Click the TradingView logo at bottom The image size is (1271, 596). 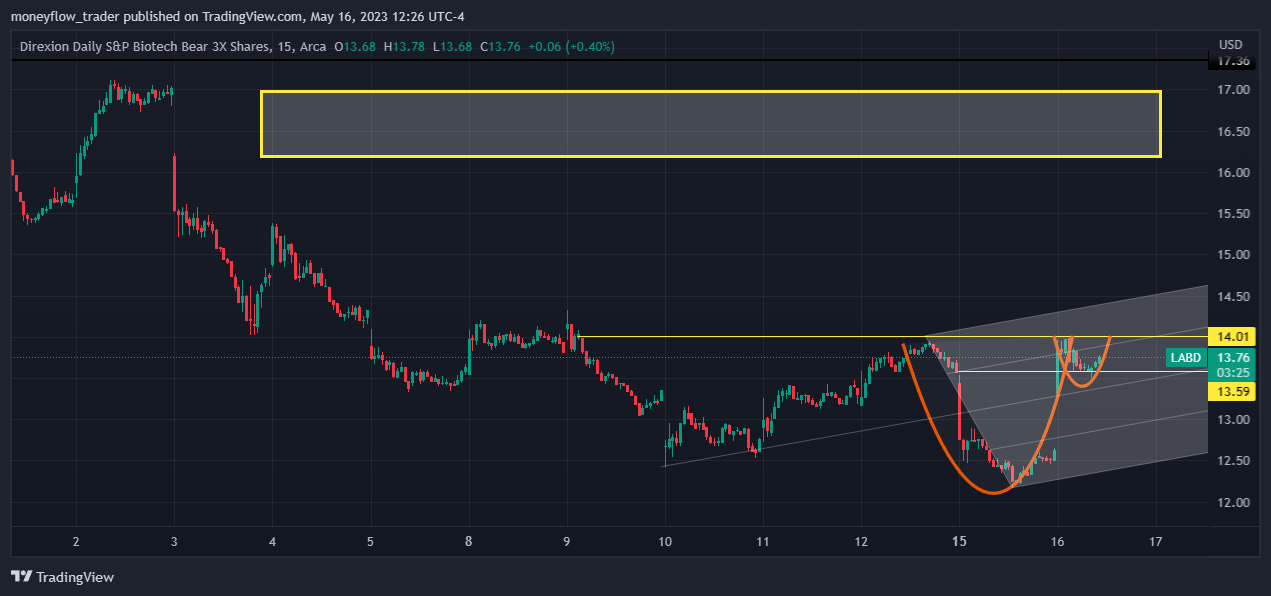(x=62, y=577)
